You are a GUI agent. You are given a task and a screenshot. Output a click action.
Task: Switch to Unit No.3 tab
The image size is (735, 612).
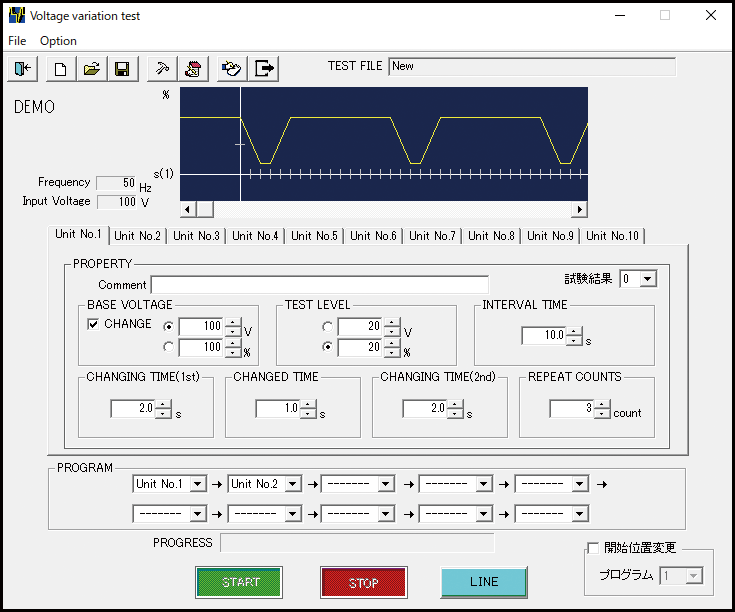[196, 236]
